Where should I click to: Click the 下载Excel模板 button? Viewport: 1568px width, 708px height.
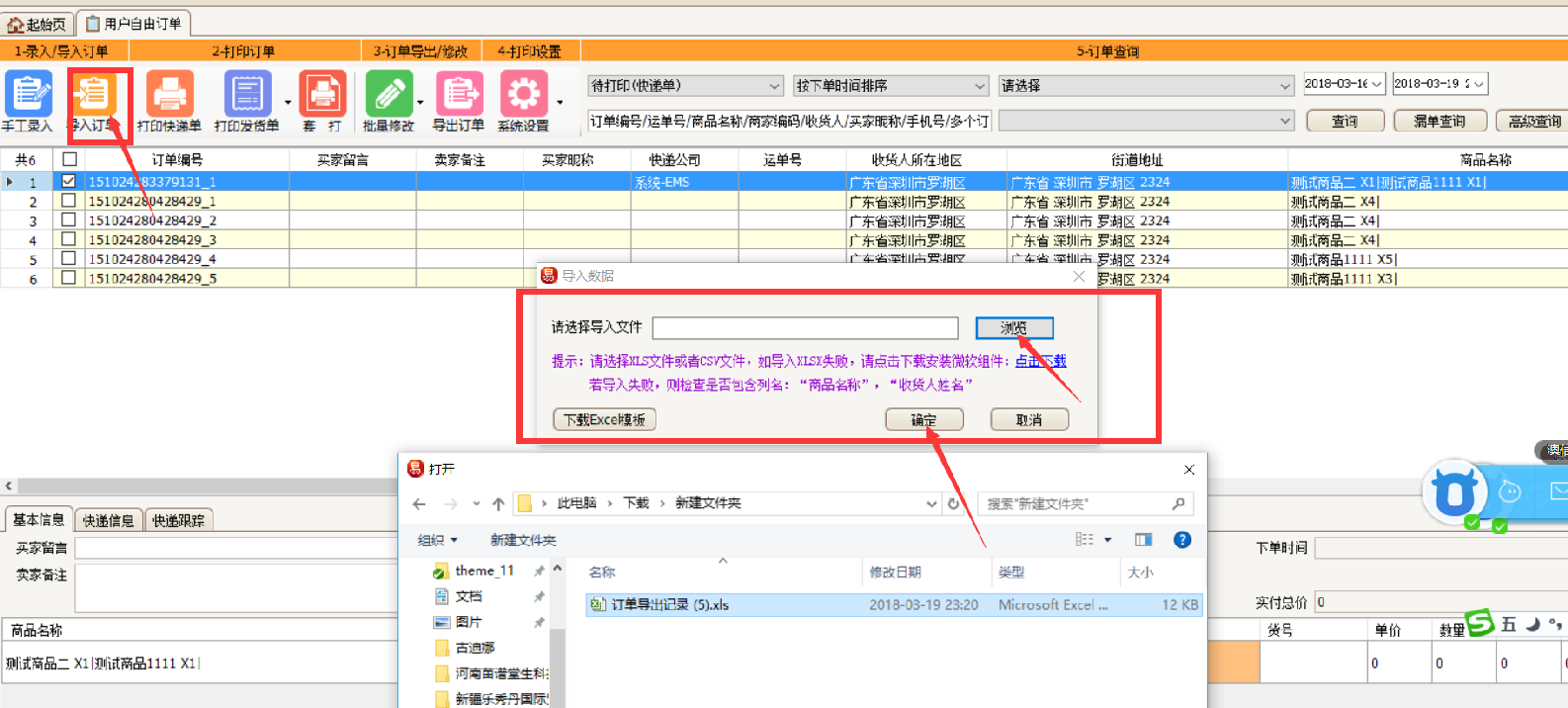(604, 420)
